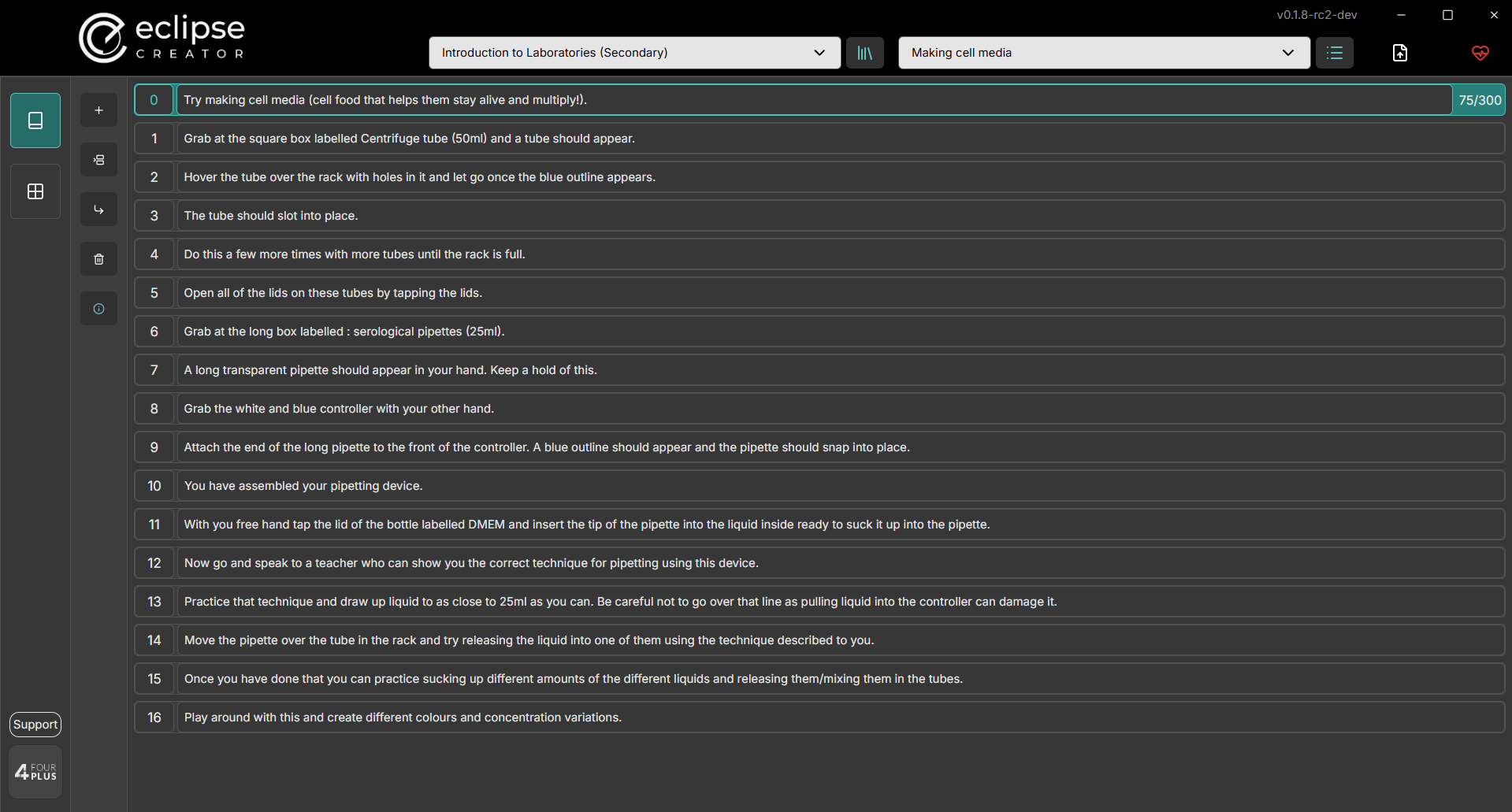Click the eclipse Creator logo
The image size is (1512, 812).
point(161,36)
